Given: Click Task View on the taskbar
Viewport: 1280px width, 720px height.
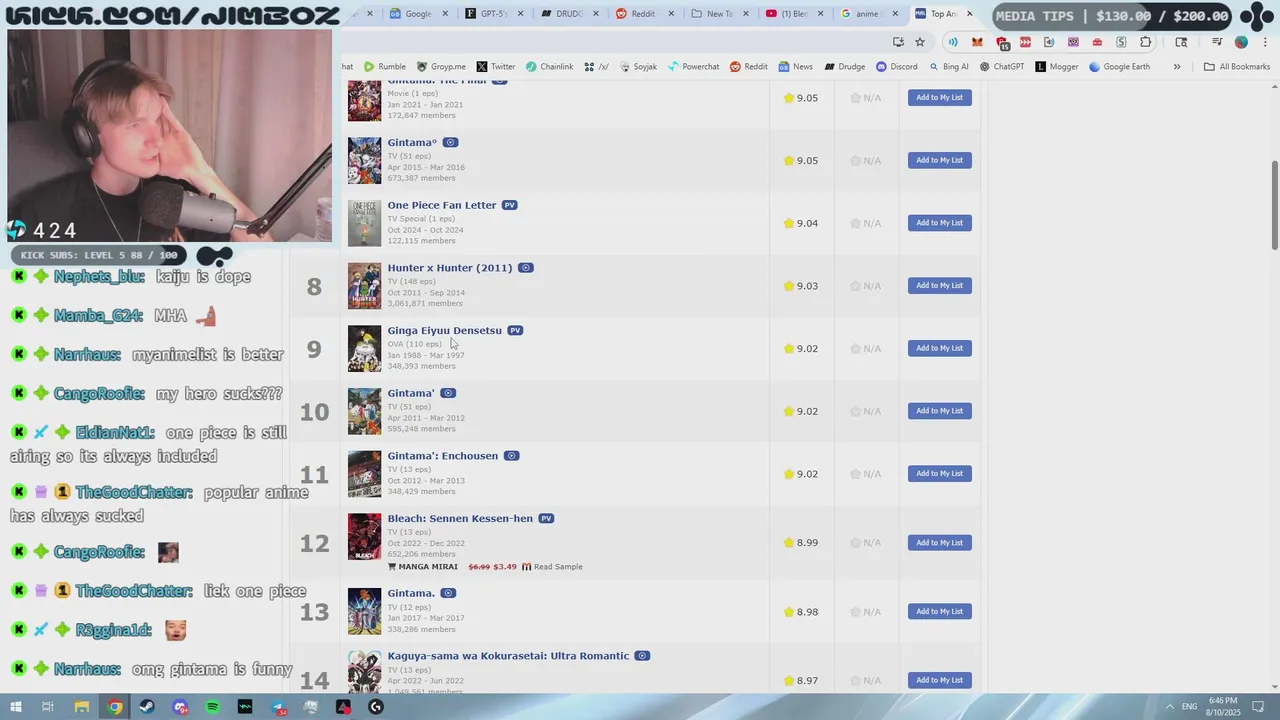Looking at the screenshot, I should click(48, 707).
